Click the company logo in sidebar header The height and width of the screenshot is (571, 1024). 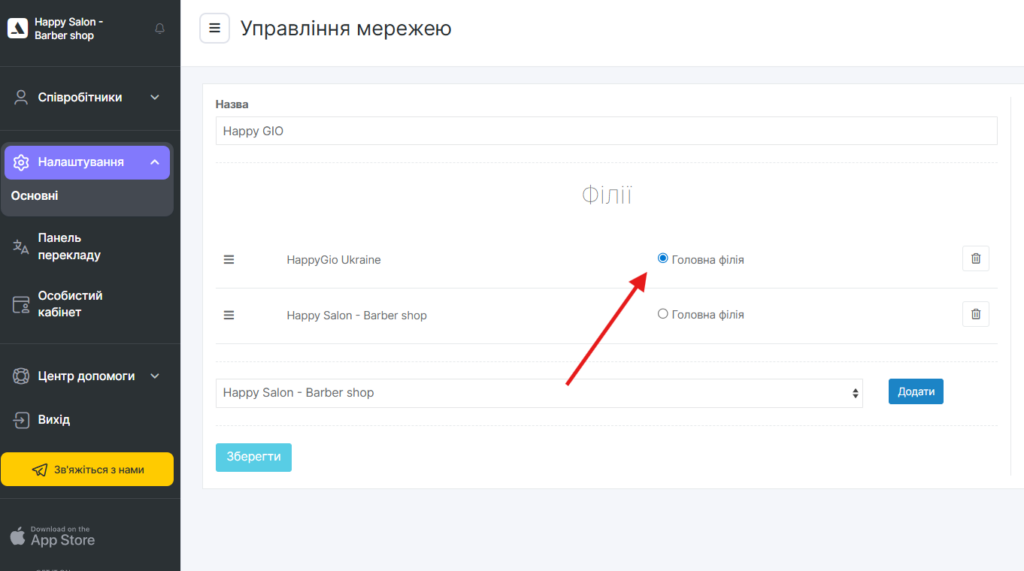pos(18,28)
